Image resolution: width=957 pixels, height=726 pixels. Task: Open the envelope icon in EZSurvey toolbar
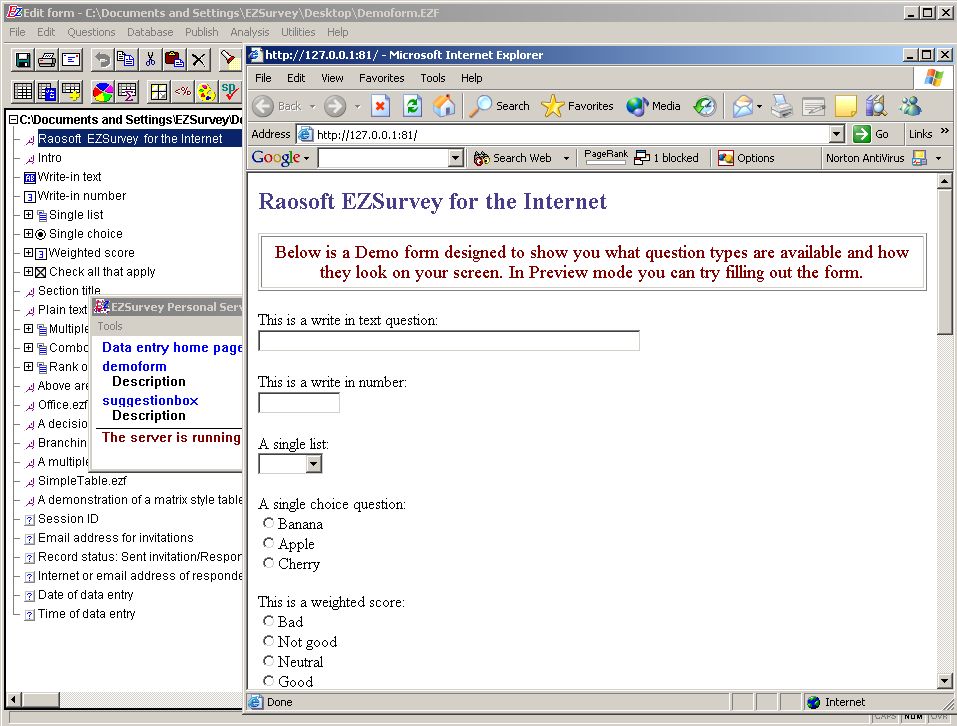(x=71, y=60)
